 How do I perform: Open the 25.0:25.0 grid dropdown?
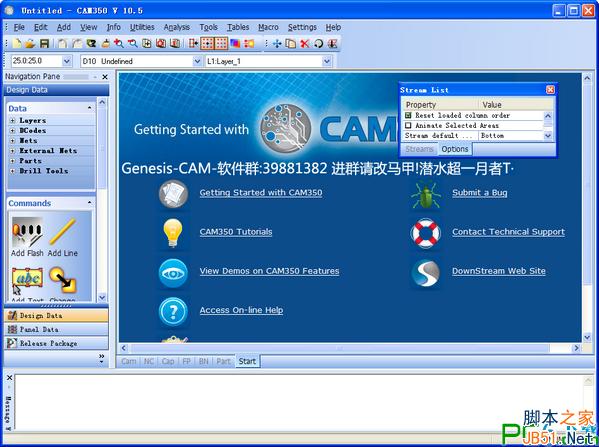66,61
